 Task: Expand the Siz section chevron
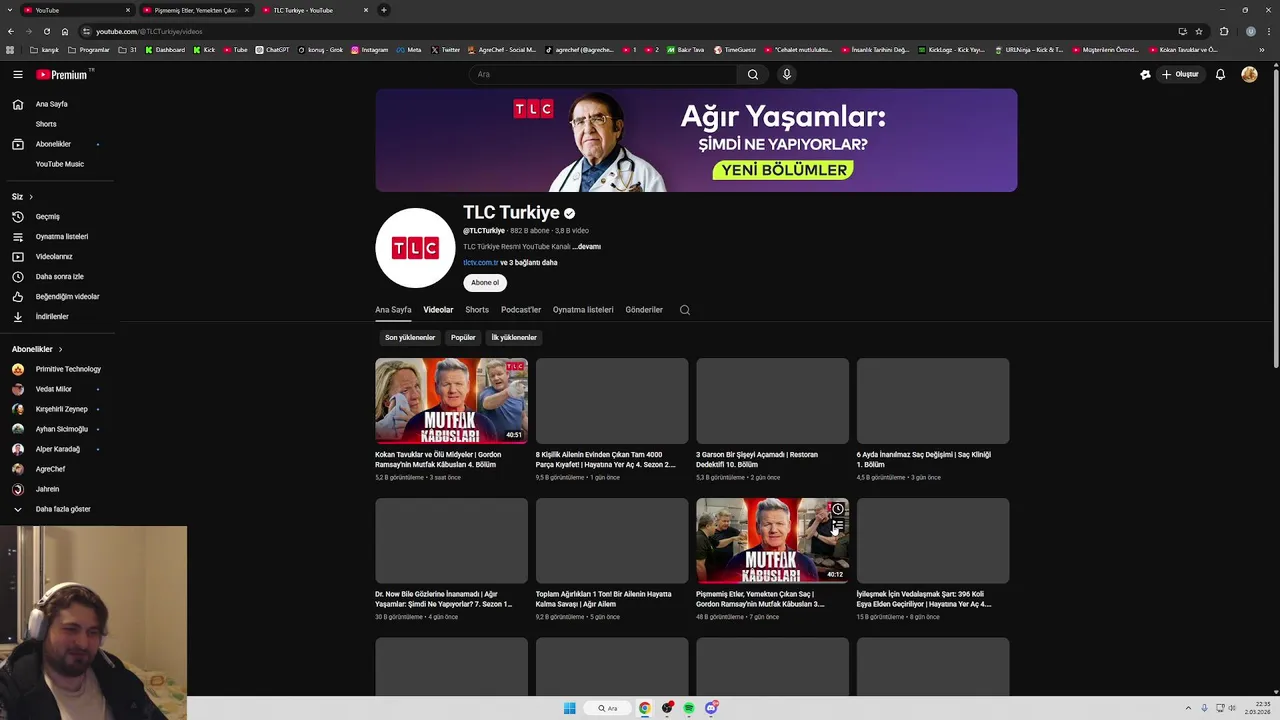(31, 197)
